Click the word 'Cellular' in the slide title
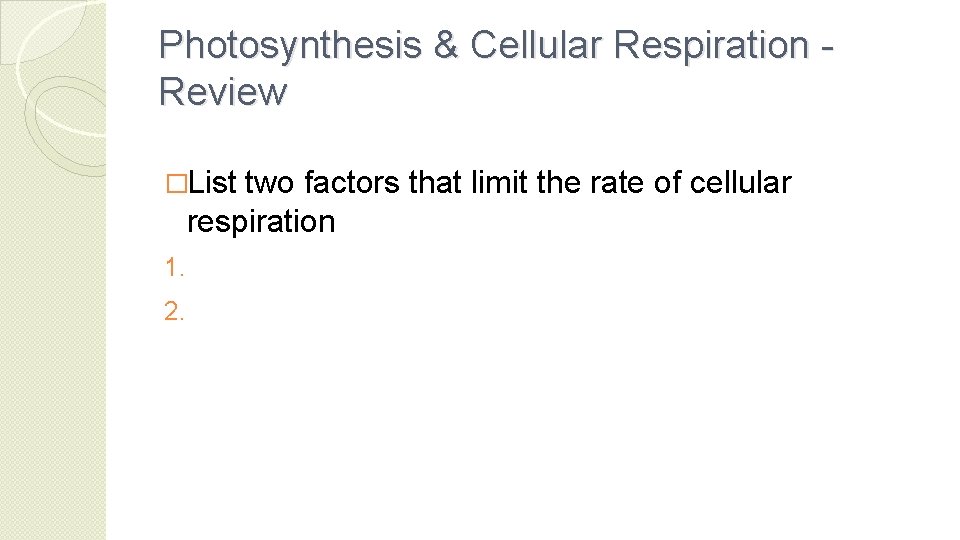This screenshot has height=540, width=960. pyautogui.click(x=535, y=45)
